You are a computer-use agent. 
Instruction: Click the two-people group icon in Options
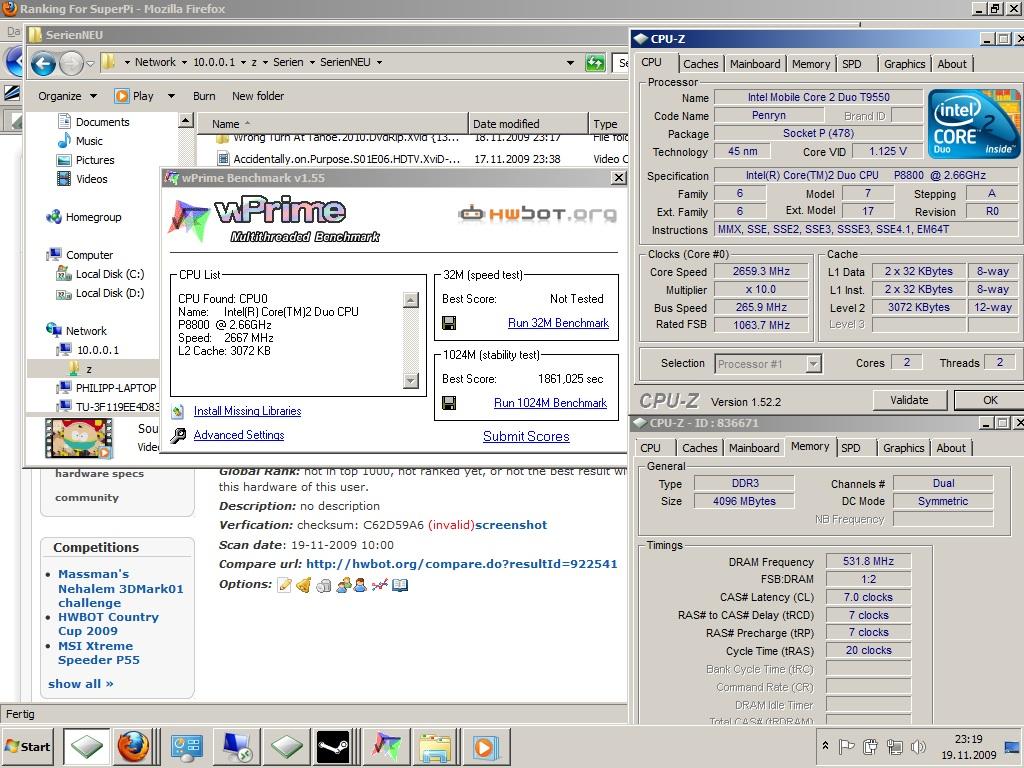pyautogui.click(x=344, y=585)
